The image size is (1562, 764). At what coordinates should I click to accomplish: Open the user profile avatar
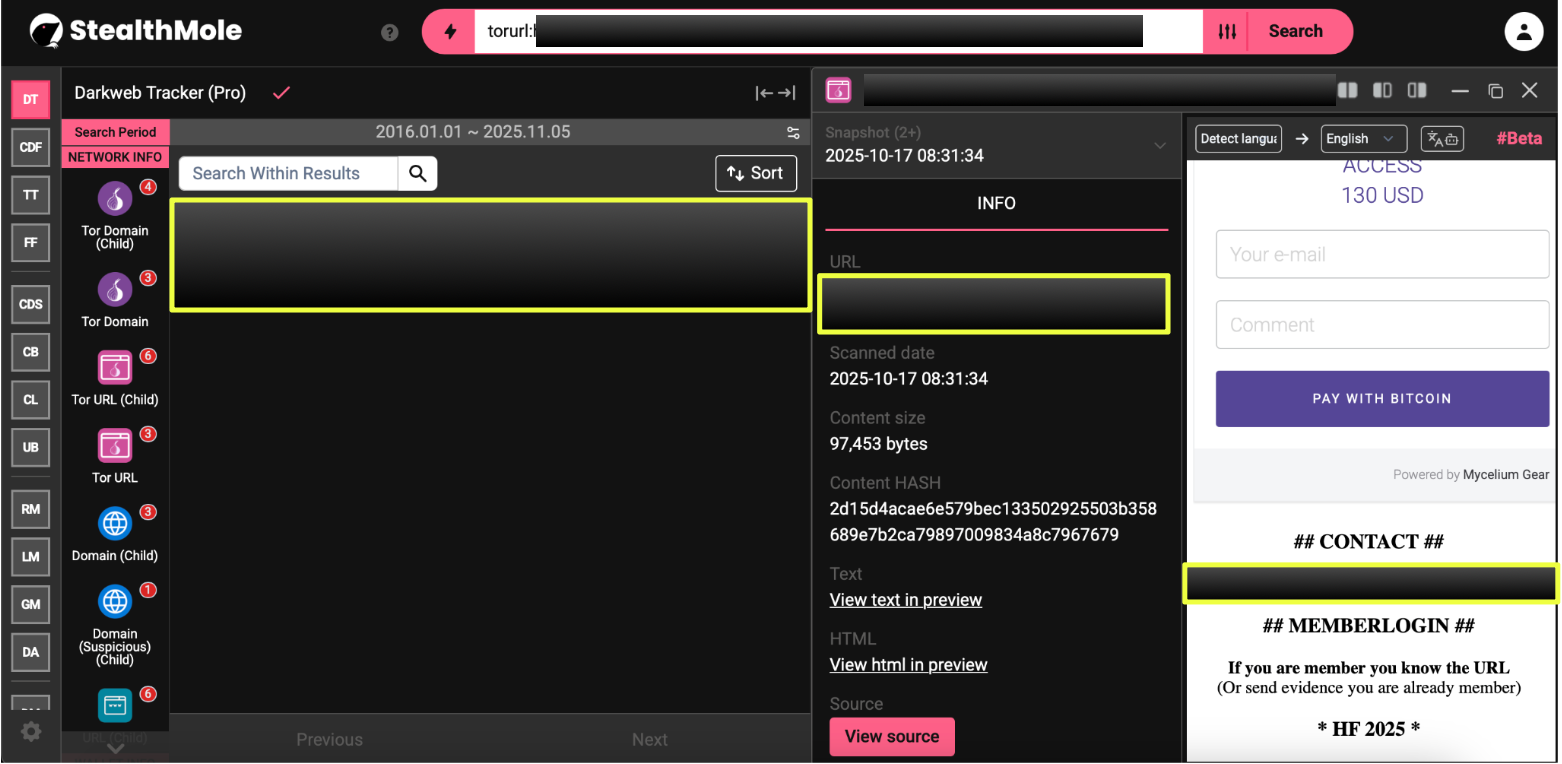click(x=1523, y=32)
